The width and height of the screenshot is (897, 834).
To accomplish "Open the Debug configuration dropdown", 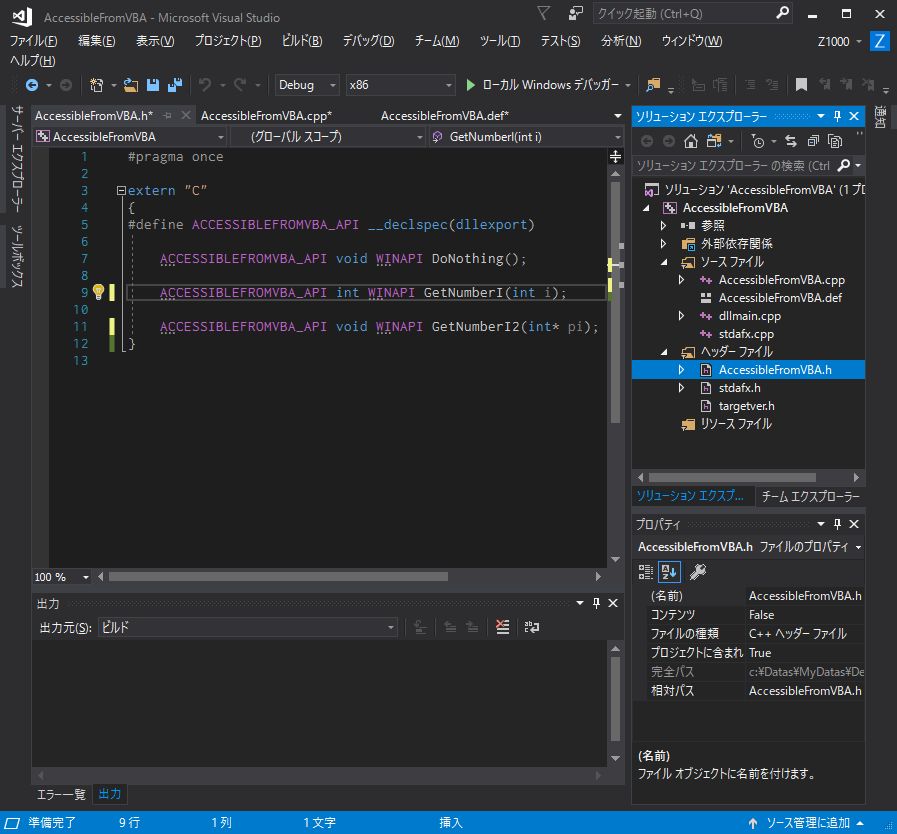I will pos(307,85).
